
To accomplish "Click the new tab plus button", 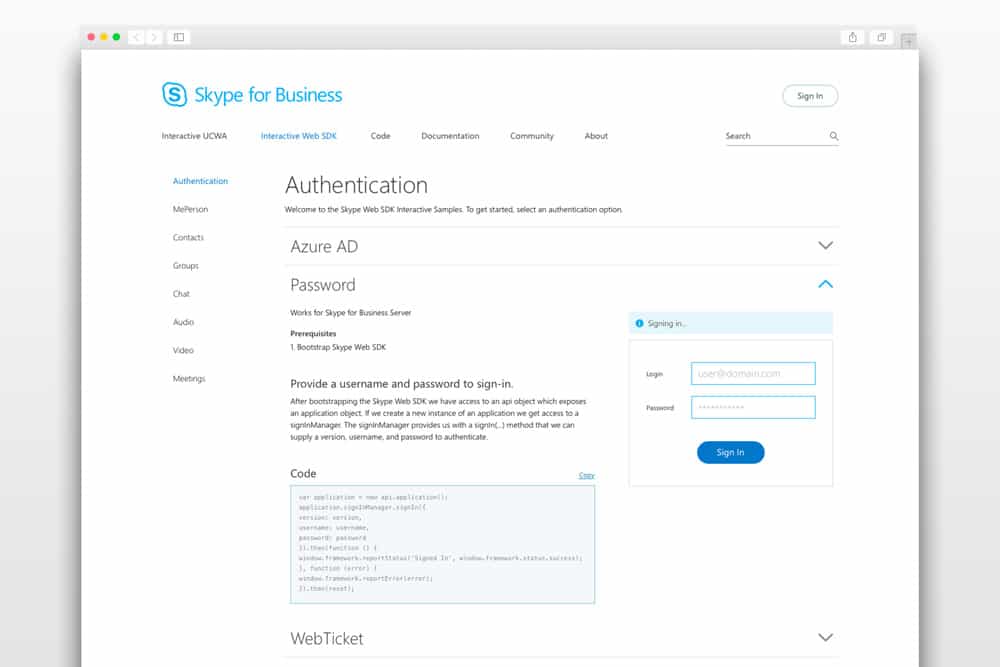I will pyautogui.click(x=908, y=41).
